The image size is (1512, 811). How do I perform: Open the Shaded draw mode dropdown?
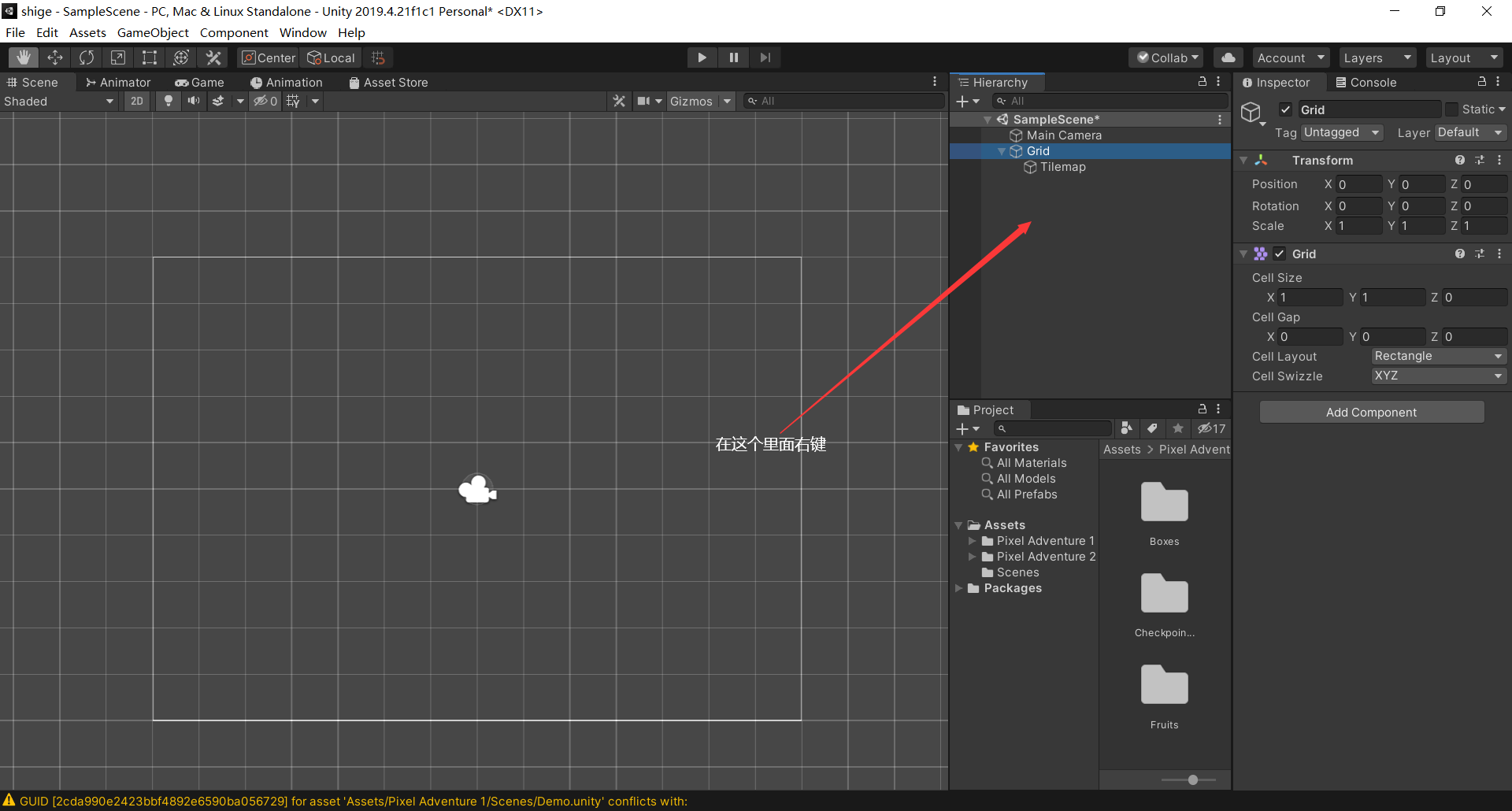point(59,101)
